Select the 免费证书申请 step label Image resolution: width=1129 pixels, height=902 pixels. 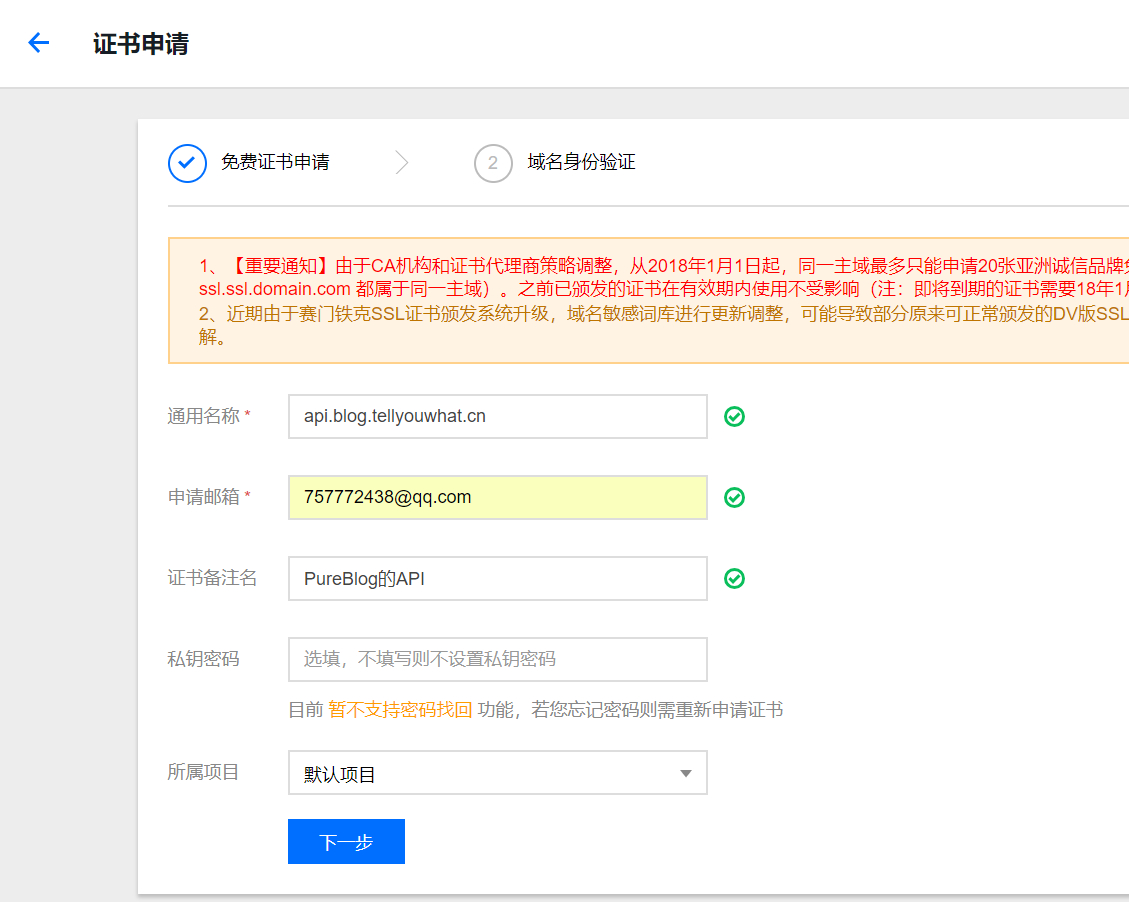(x=275, y=163)
